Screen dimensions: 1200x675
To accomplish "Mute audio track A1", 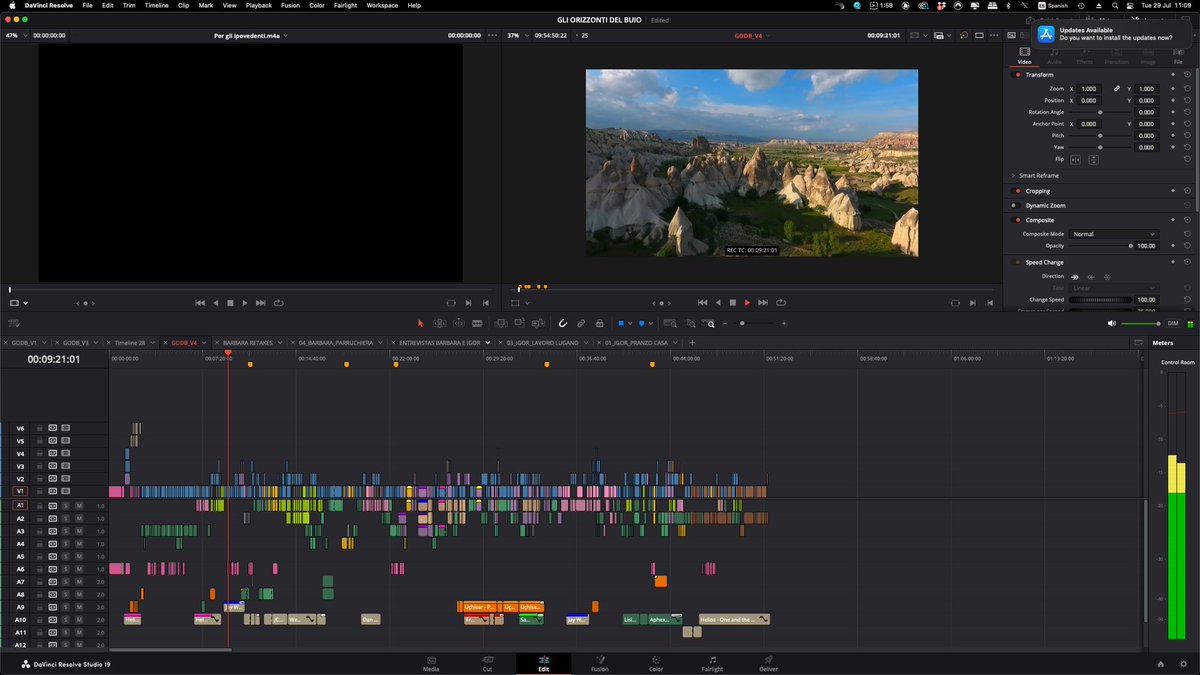I will pyautogui.click(x=80, y=506).
